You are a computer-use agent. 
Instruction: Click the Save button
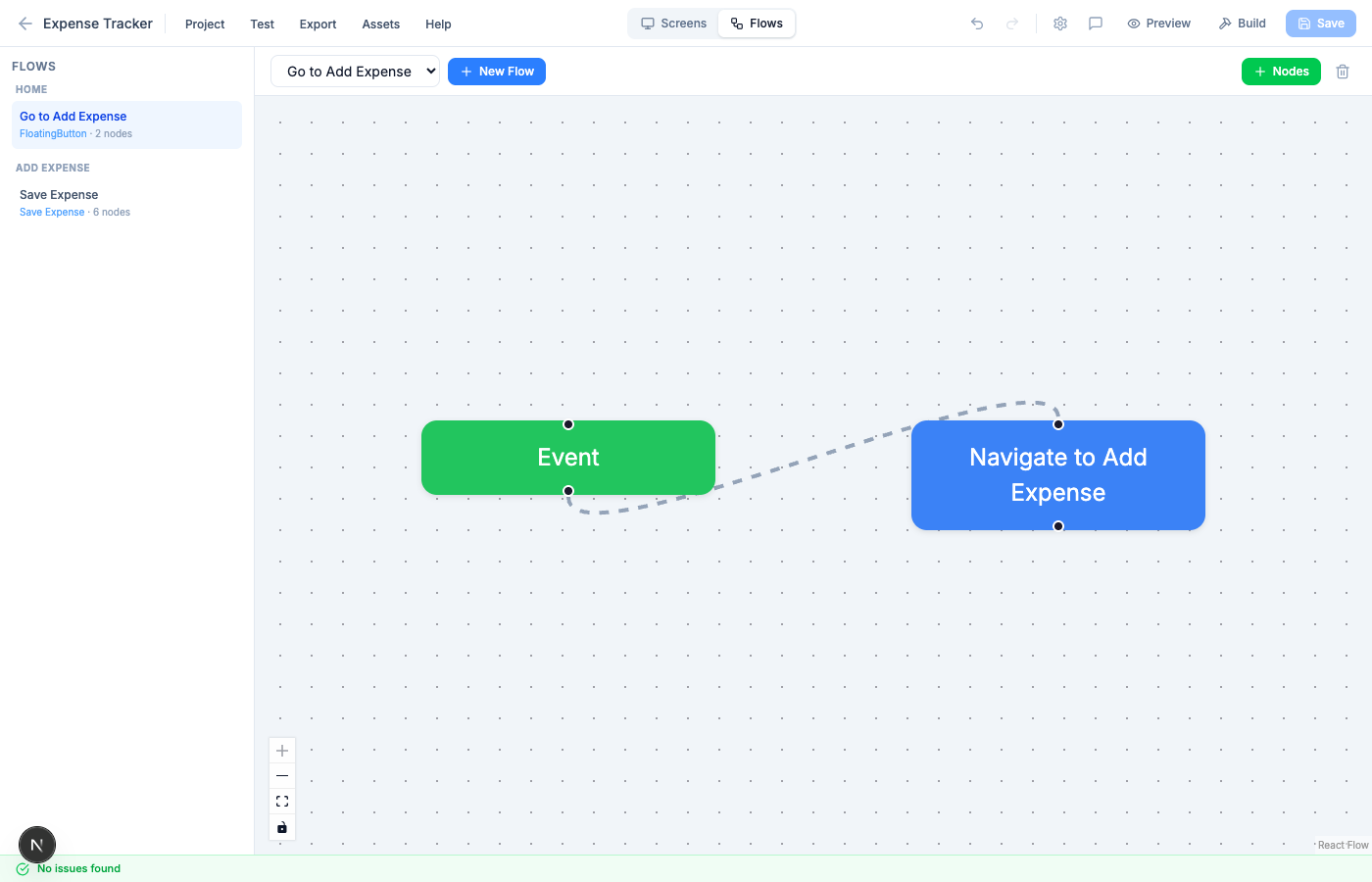tap(1321, 24)
